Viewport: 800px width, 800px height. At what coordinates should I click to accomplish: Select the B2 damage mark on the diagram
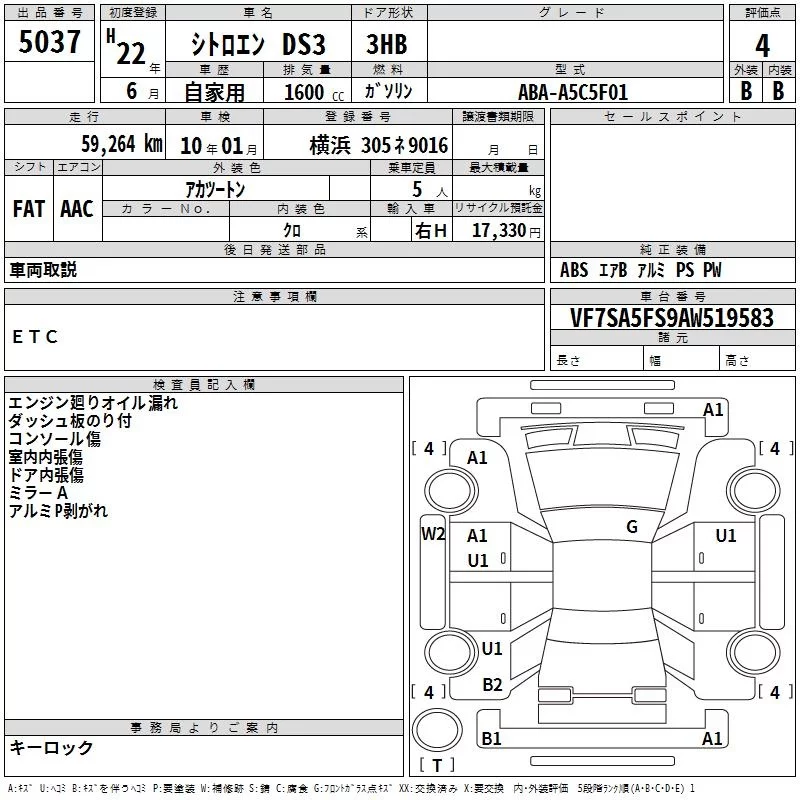point(492,685)
